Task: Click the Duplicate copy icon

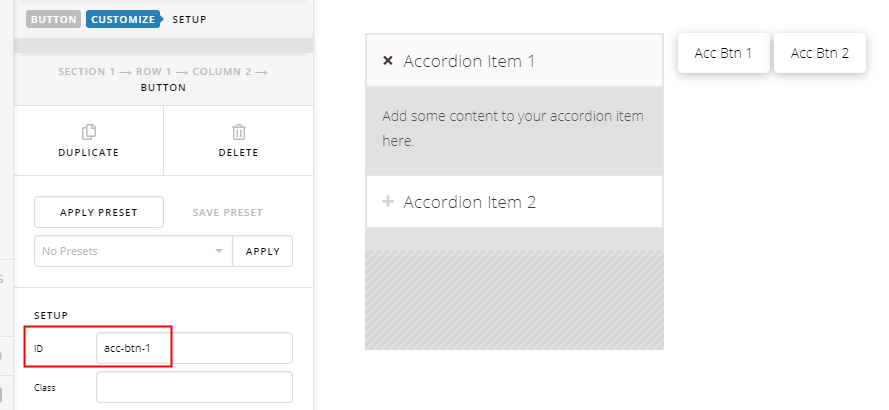Action: pos(88,132)
